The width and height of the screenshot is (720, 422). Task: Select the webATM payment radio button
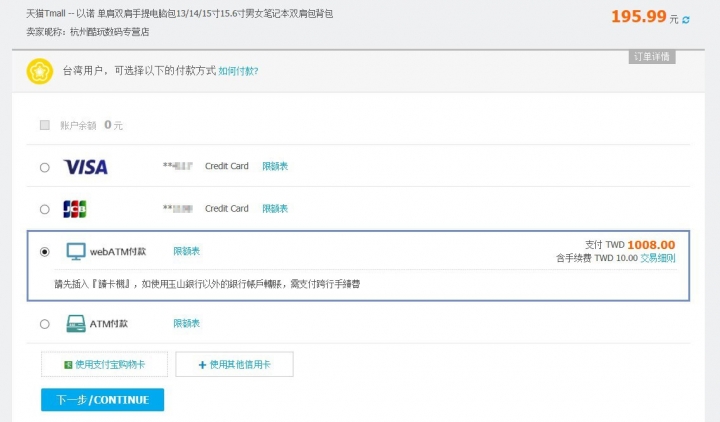45,252
